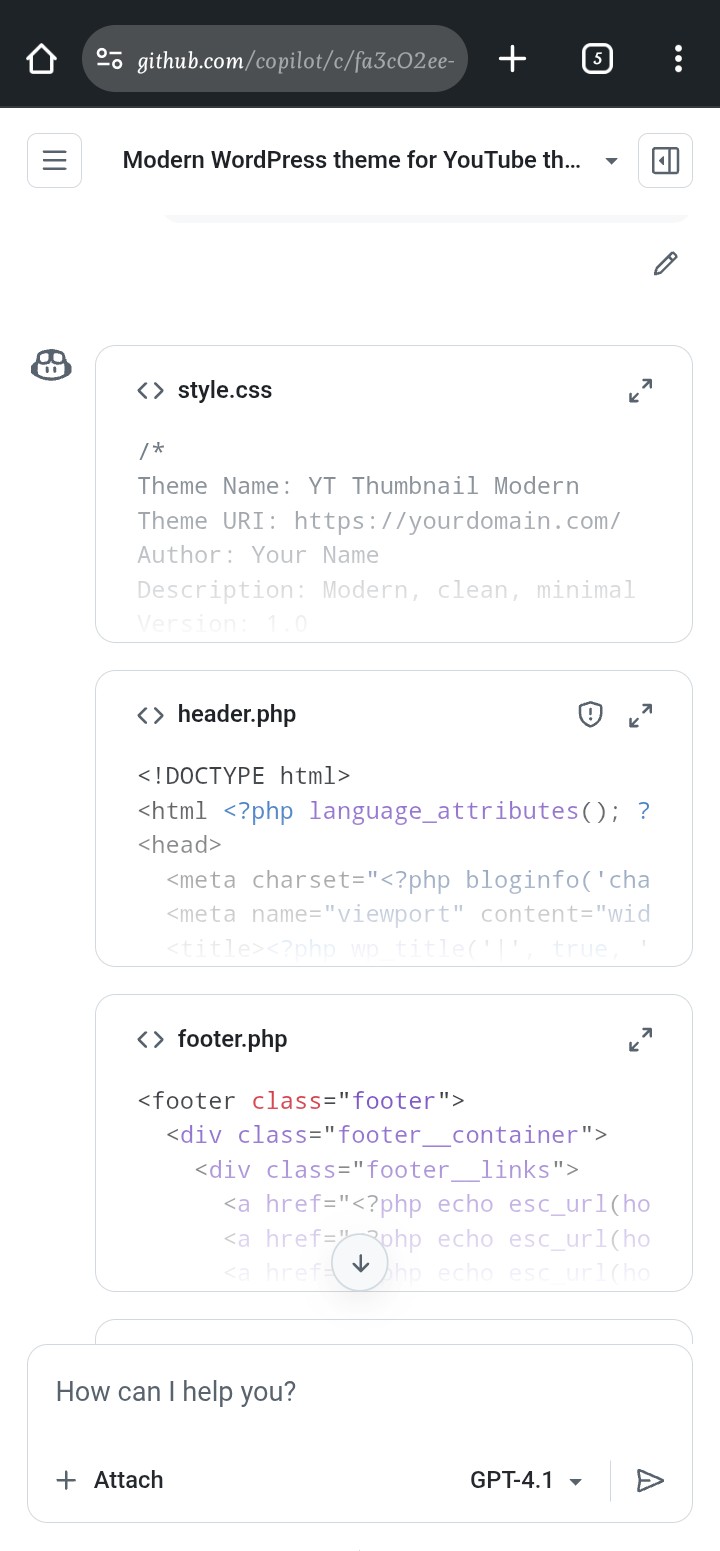Click the pencil edit icon

point(665,263)
